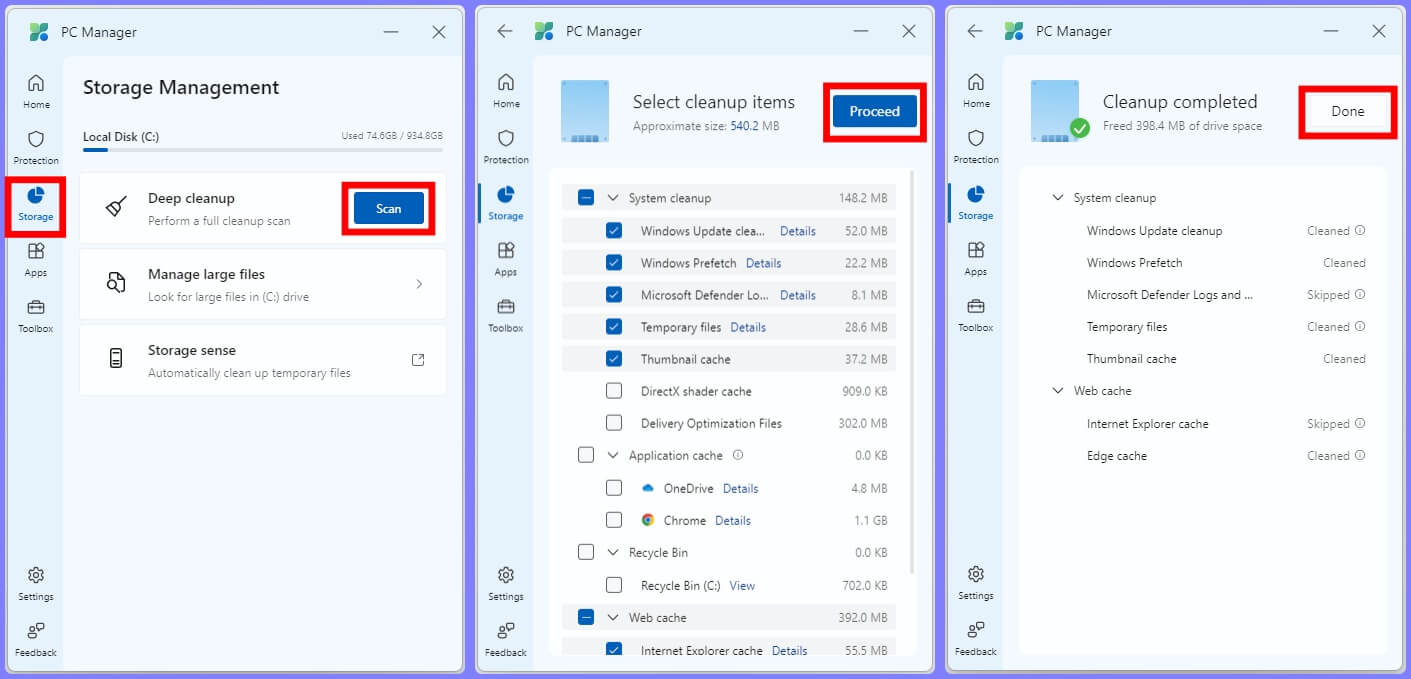This screenshot has width=1411, height=679.
Task: Click Home icon in the middle window sidebar
Action: tap(506, 82)
